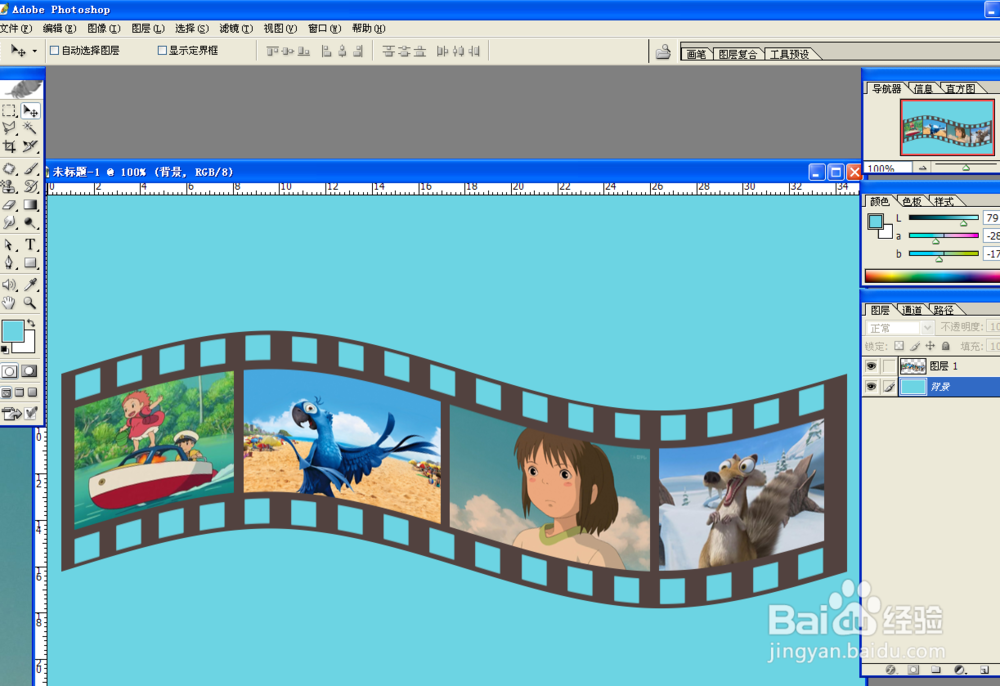Choose Standard Screen mode

(6, 393)
